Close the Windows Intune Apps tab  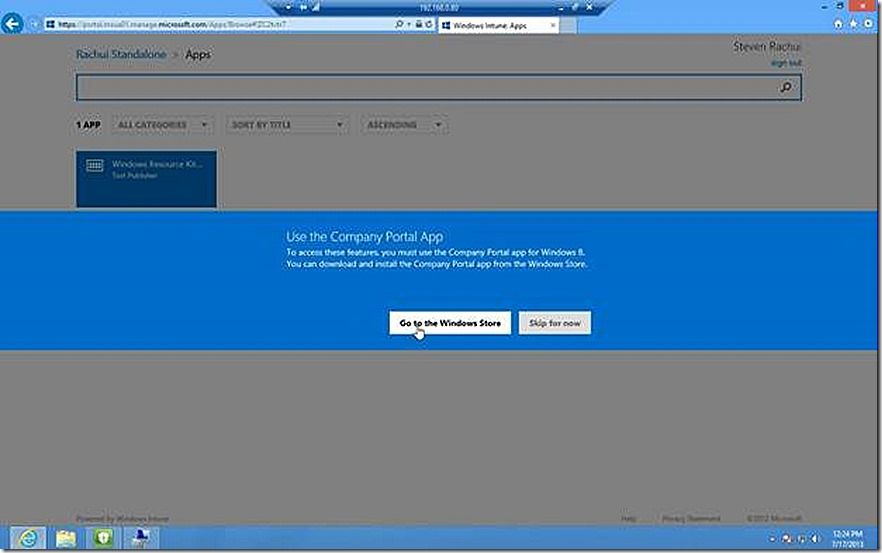(552, 25)
